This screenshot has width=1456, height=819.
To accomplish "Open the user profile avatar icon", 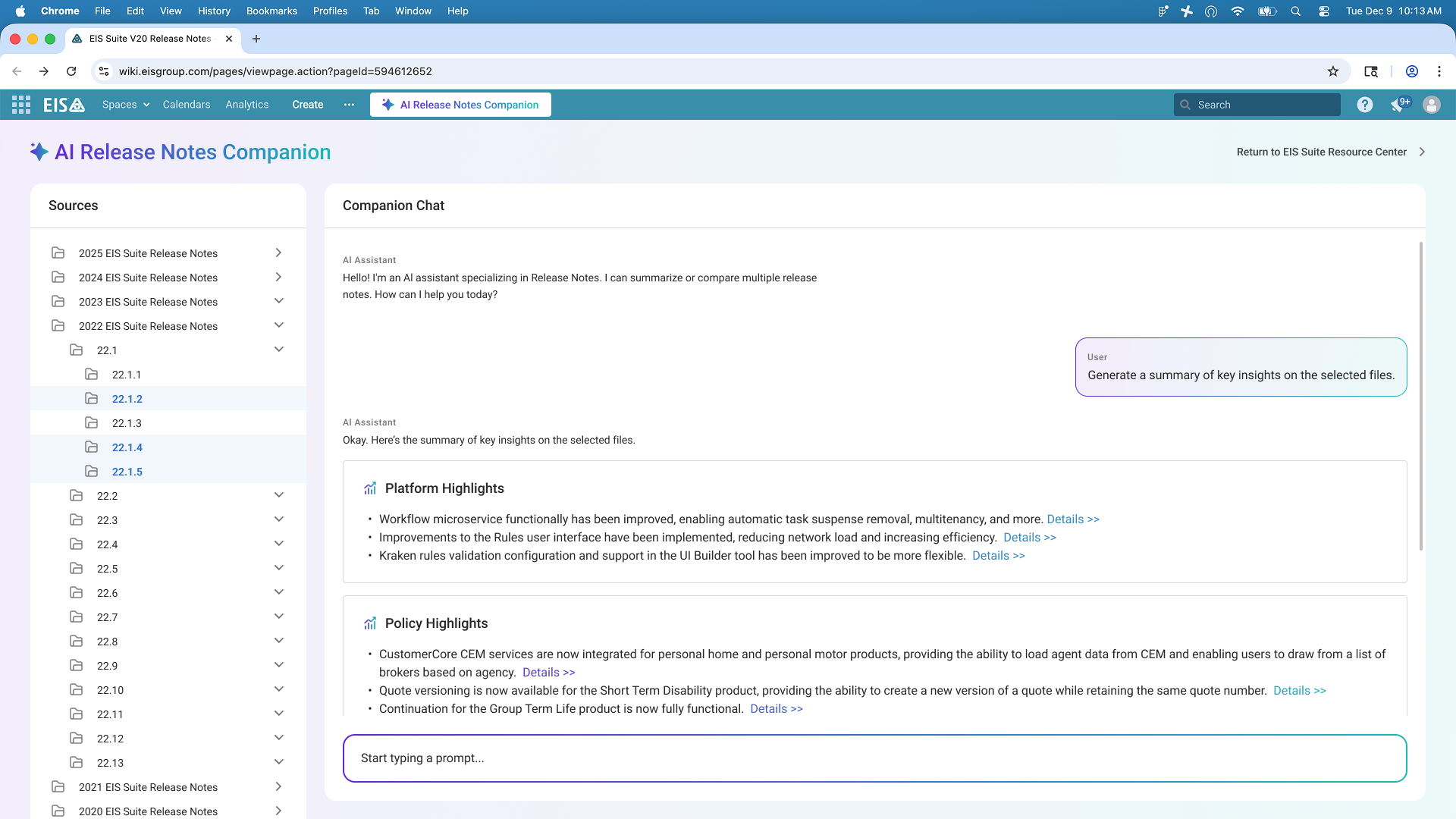I will pyautogui.click(x=1431, y=105).
